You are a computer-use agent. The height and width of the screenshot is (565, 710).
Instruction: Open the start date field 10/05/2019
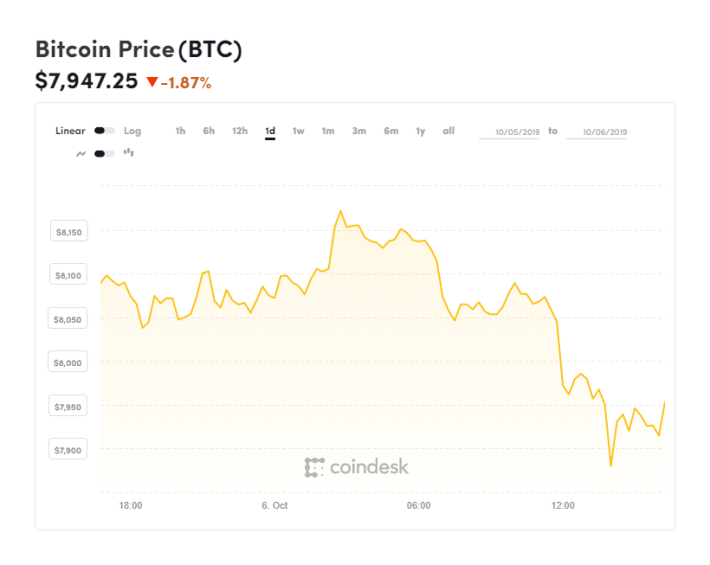[x=509, y=132]
